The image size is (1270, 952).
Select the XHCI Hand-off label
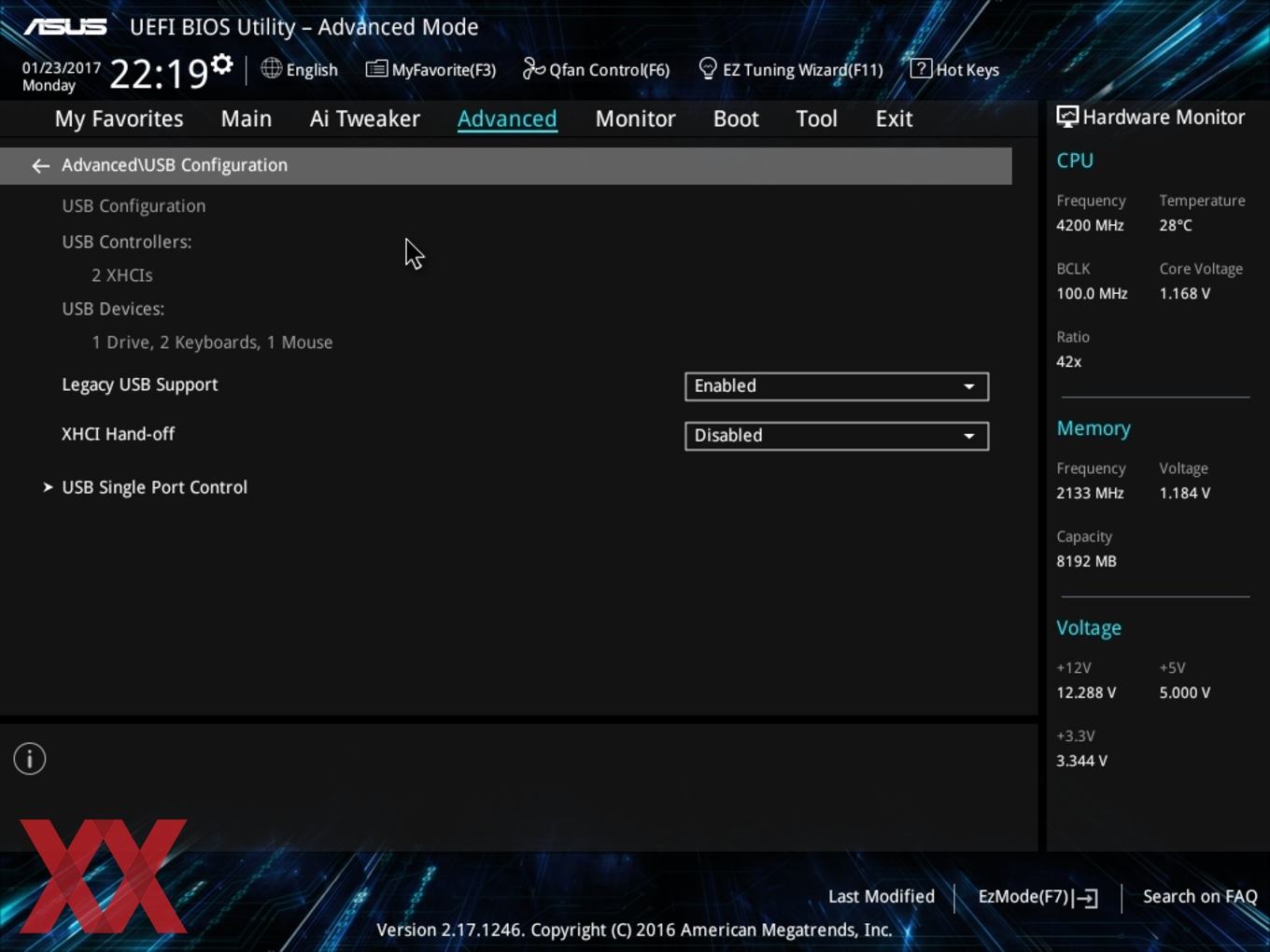(x=118, y=434)
